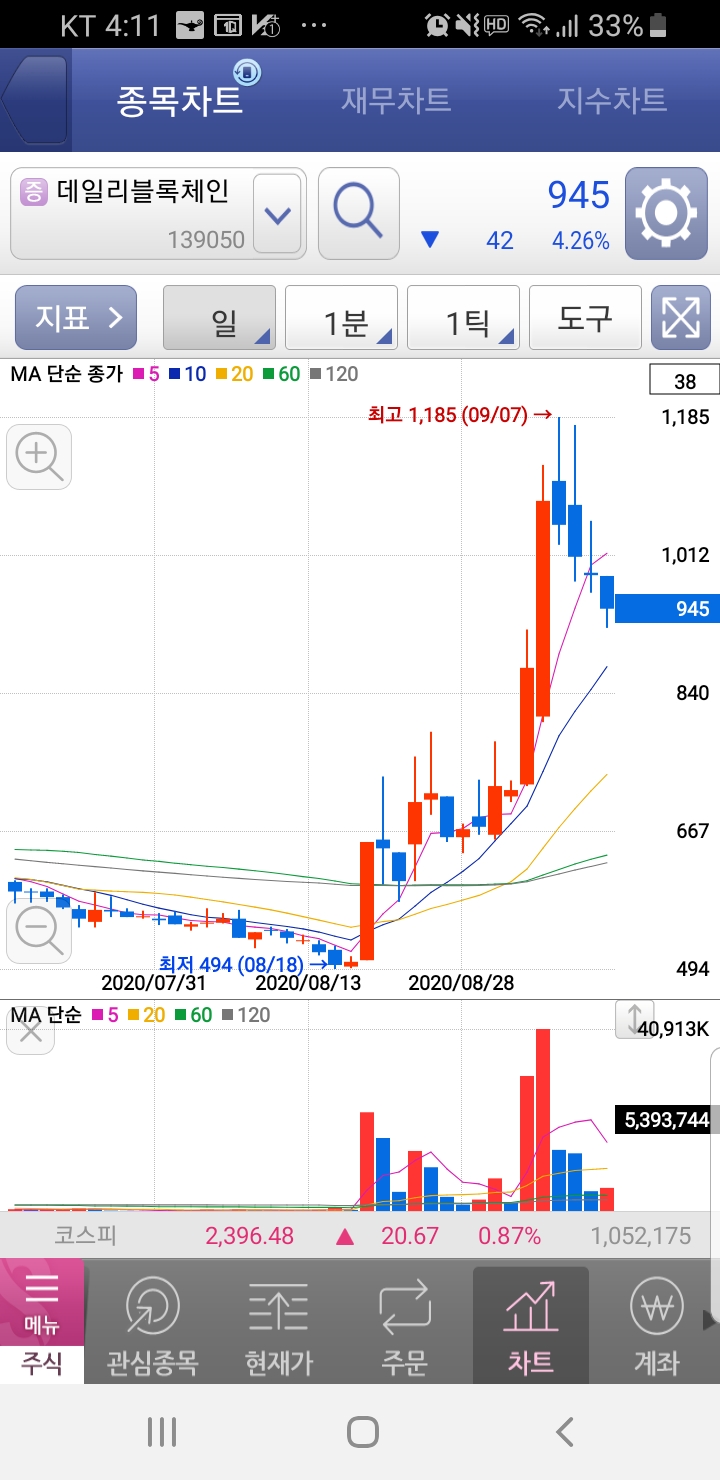Tap the date label 2020/08/28

[462, 983]
